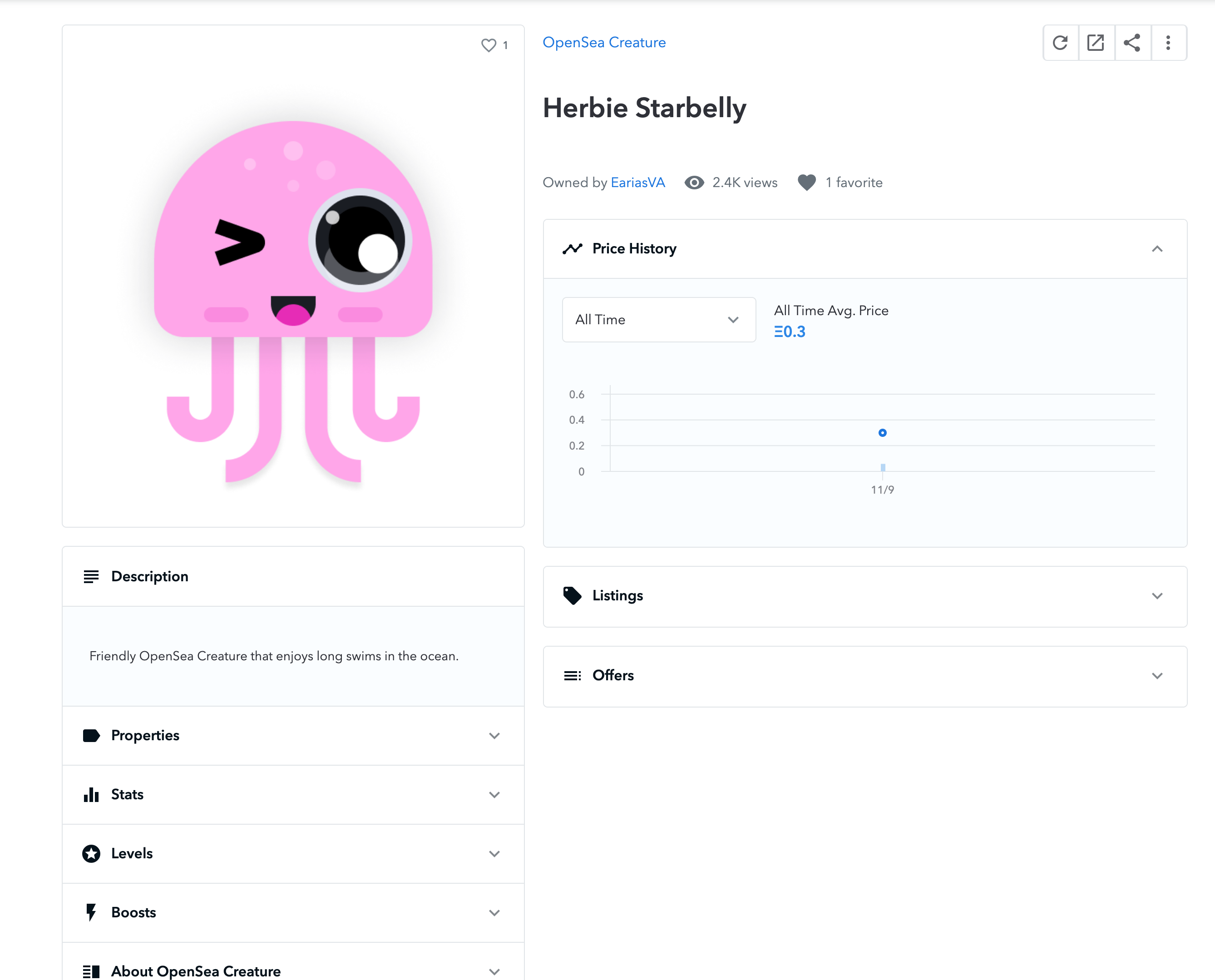The height and width of the screenshot is (980, 1215).
Task: Click the eye icon beside 2.4K views
Action: click(x=694, y=183)
